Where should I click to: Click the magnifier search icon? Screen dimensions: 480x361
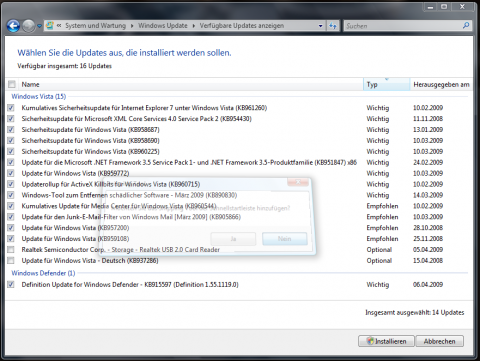pos(466,25)
